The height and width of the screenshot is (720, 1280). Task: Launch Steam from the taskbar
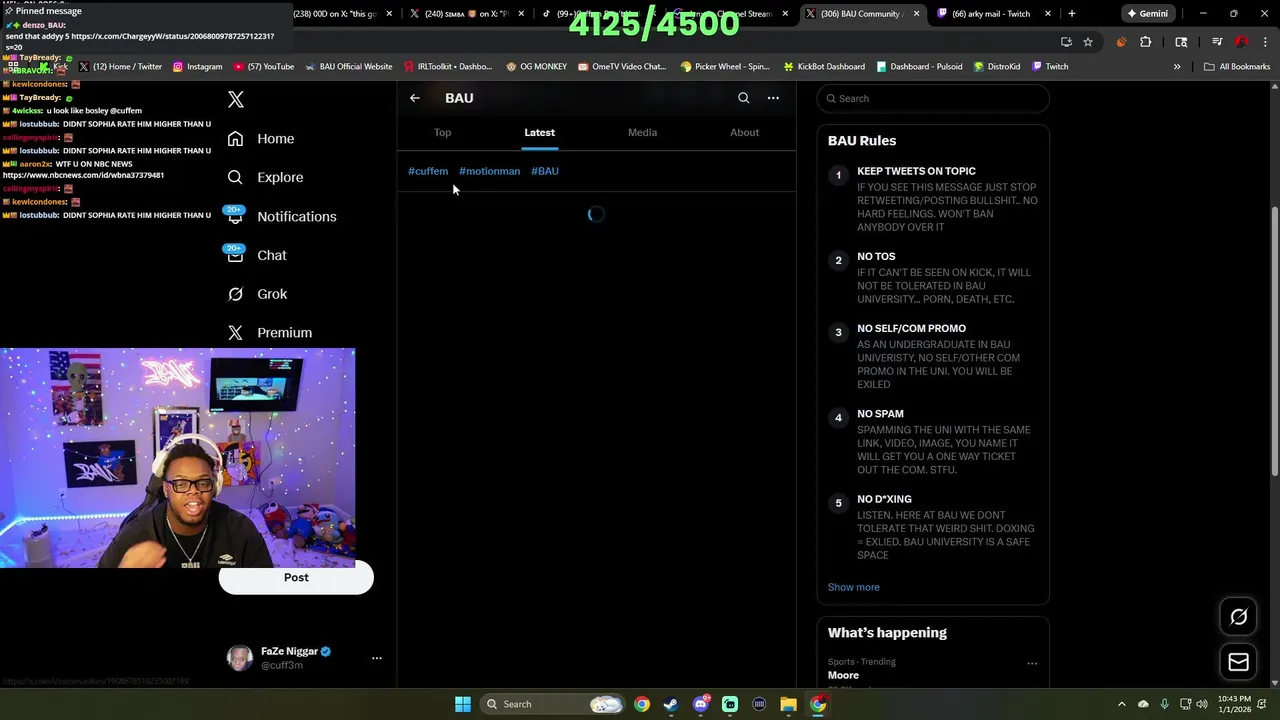[x=671, y=704]
